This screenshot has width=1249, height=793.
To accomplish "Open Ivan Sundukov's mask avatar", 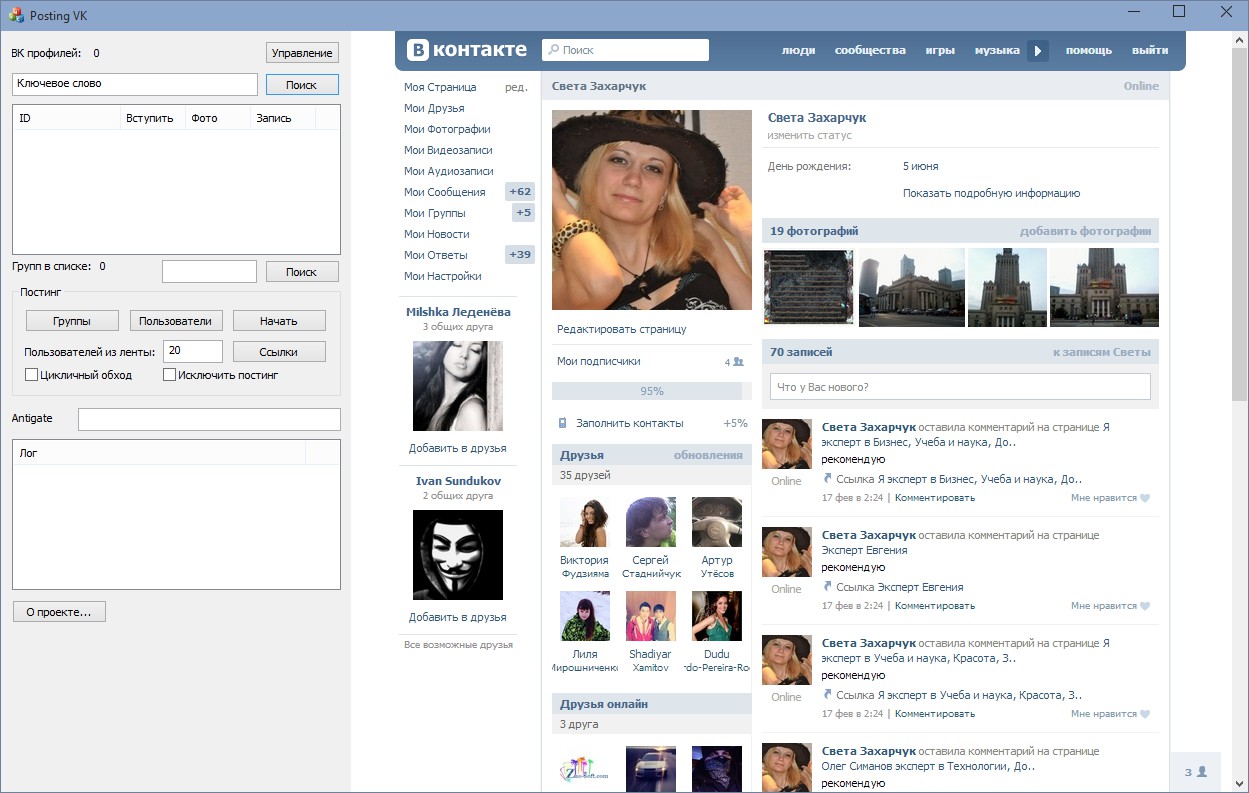I will coord(458,555).
